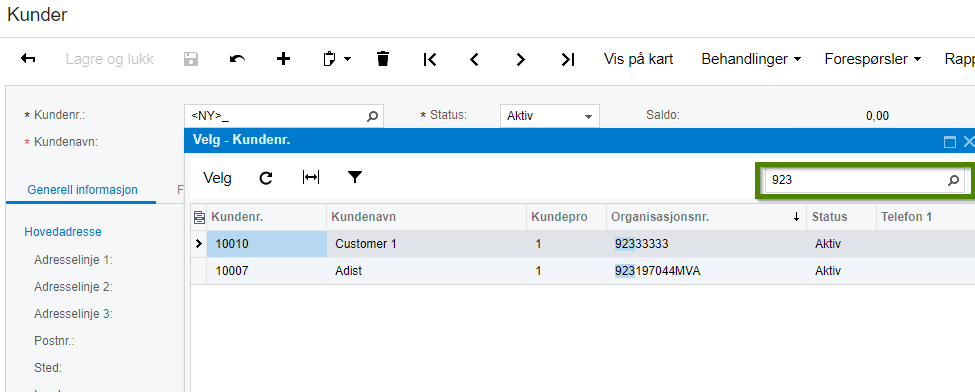The height and width of the screenshot is (392, 975).
Task: Click organization number 92333333
Action: tap(706, 244)
